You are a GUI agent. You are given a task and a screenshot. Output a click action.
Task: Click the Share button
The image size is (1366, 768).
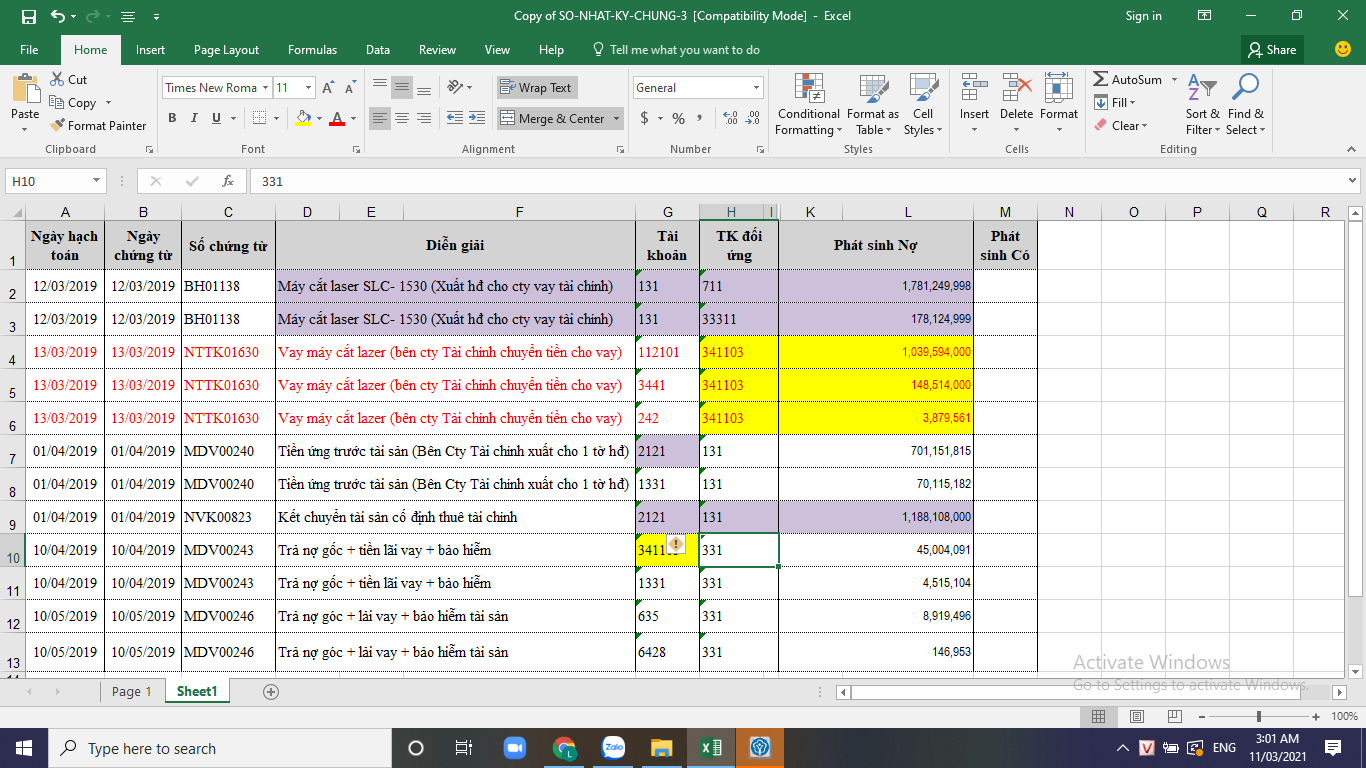pos(1270,50)
